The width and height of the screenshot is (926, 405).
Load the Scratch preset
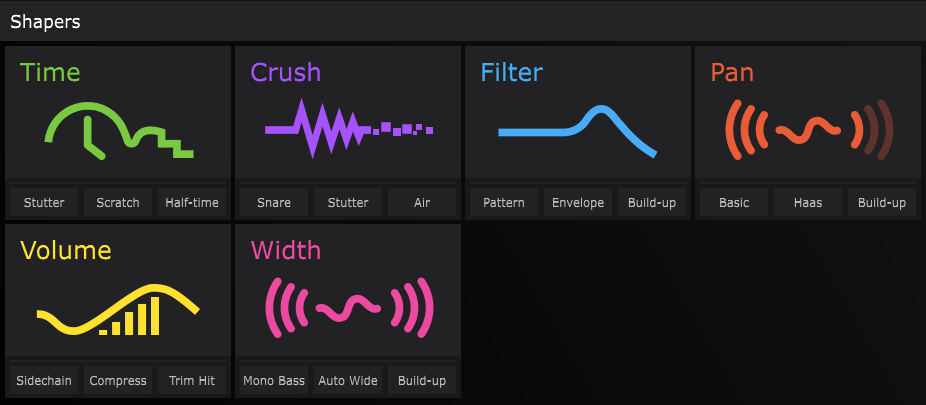(x=118, y=202)
